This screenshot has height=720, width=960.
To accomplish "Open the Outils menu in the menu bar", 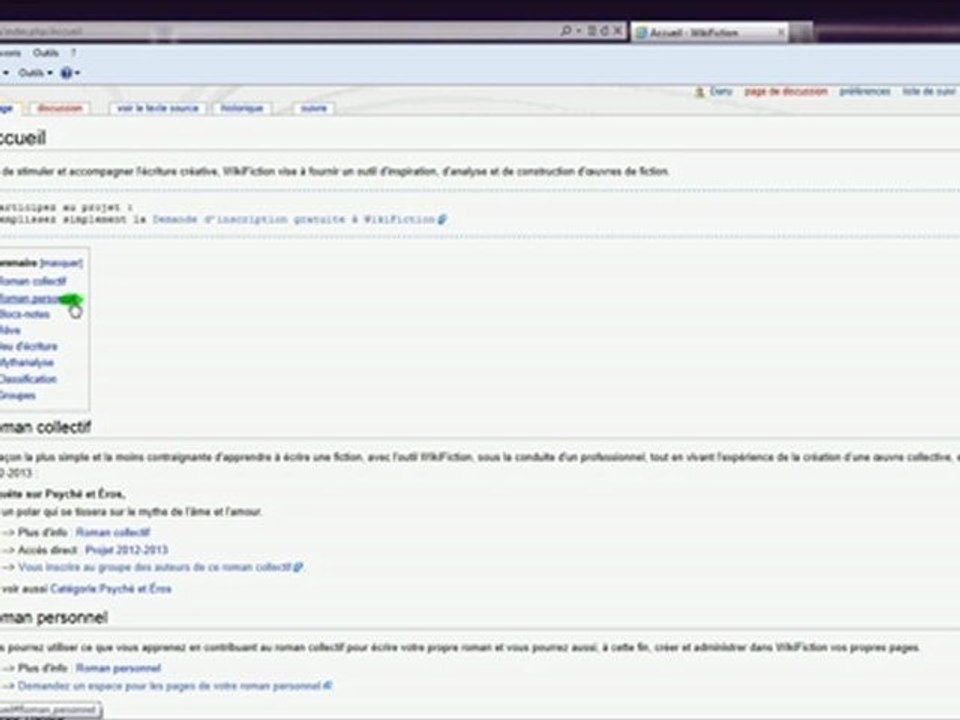I will [46, 53].
